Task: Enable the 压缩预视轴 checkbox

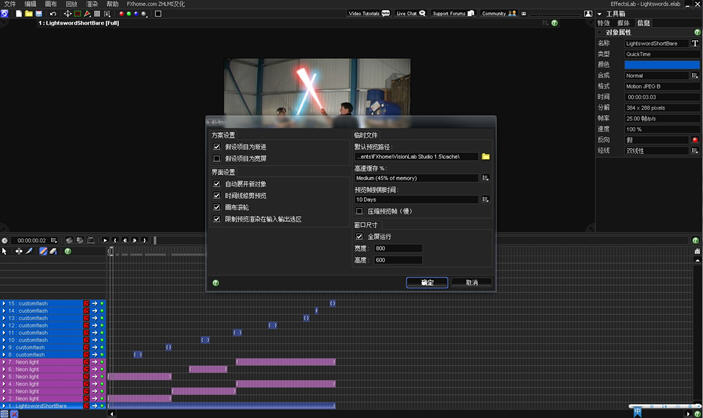Action: (360, 211)
